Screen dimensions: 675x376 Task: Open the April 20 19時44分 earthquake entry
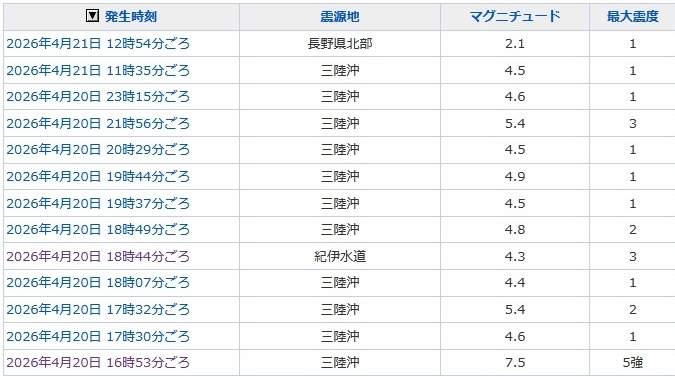[98, 177]
